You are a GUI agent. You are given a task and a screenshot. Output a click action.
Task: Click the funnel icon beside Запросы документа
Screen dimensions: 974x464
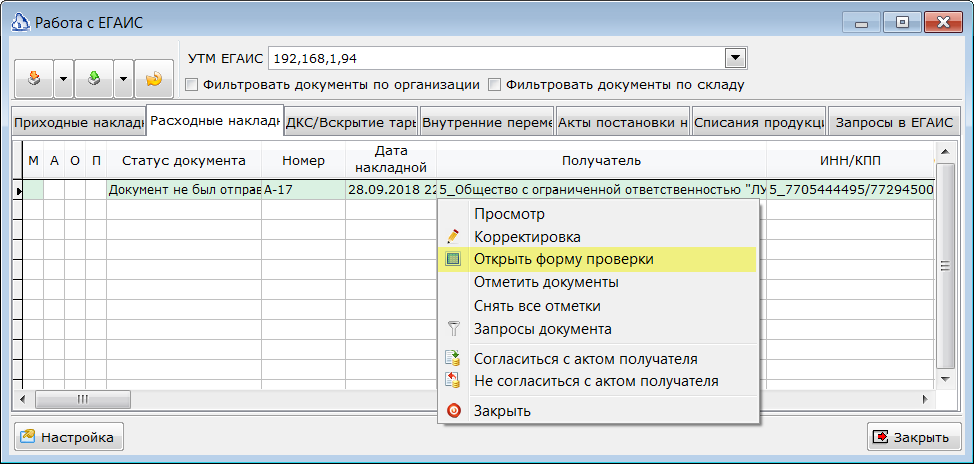click(453, 329)
